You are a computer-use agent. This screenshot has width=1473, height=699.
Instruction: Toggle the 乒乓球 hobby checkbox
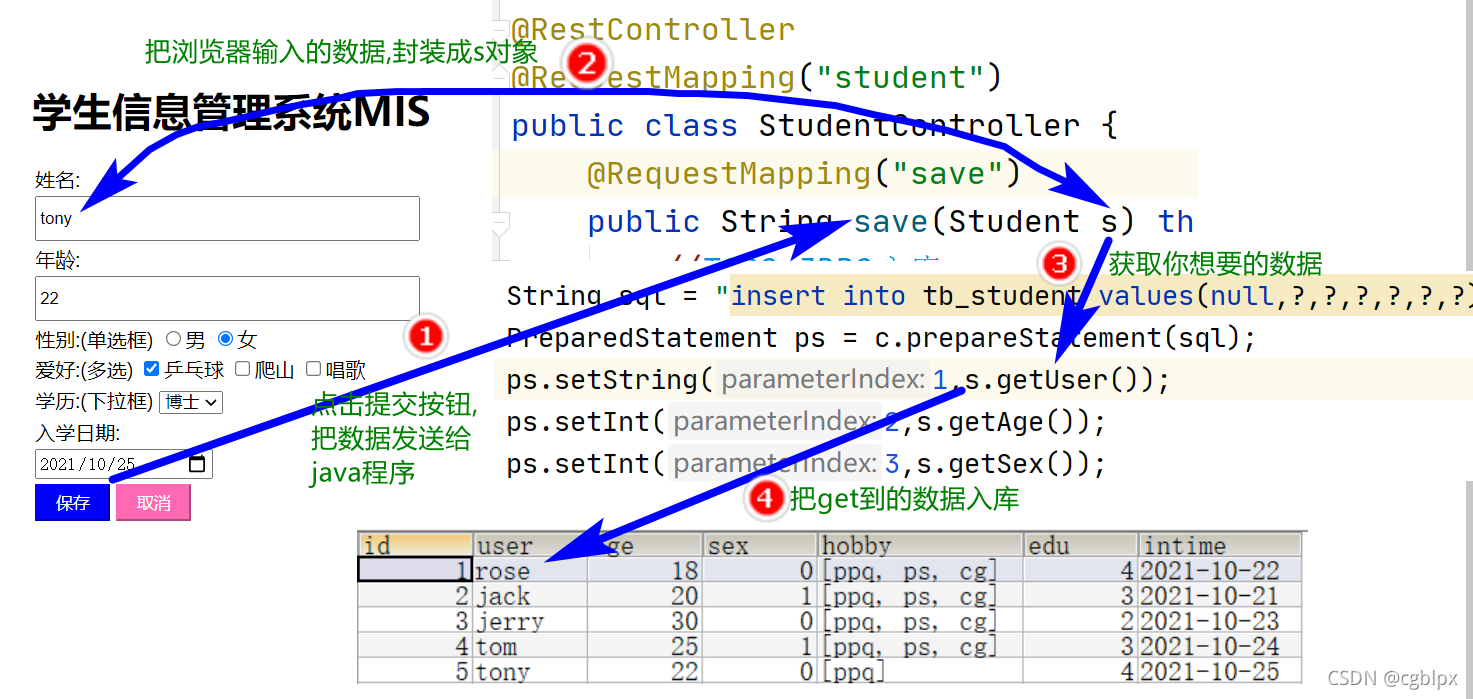click(x=152, y=369)
